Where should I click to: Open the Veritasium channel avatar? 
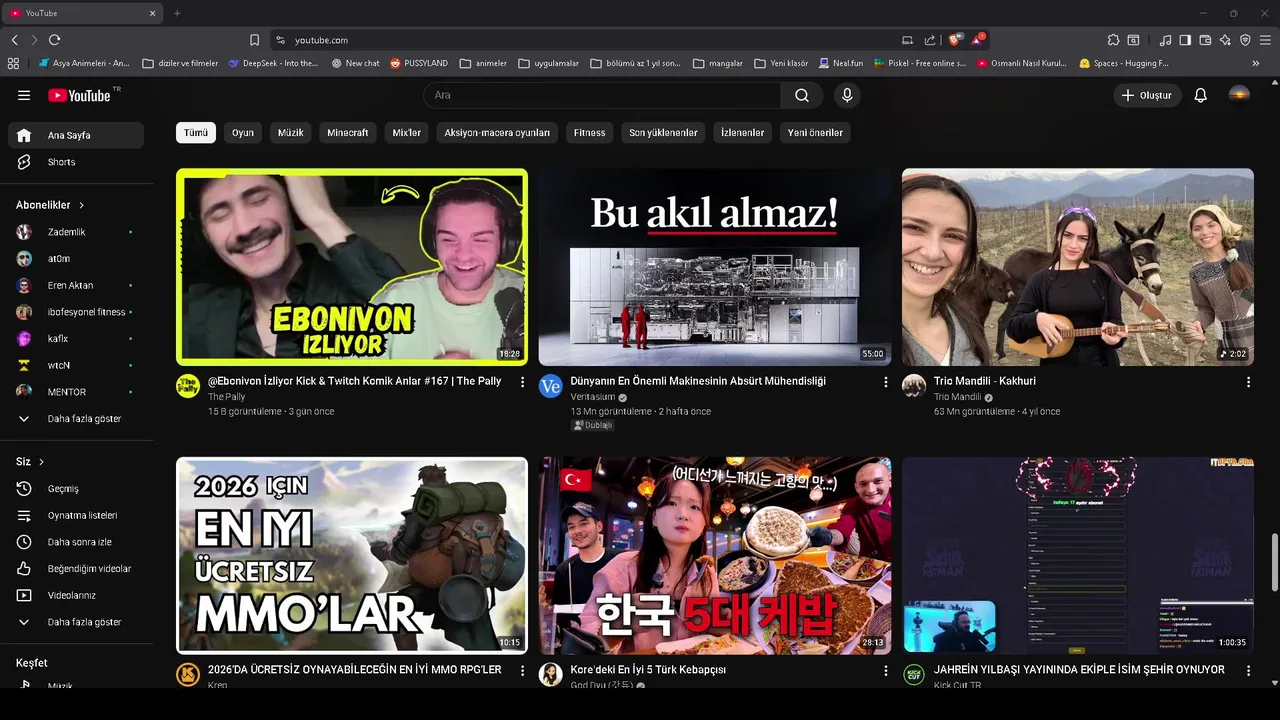click(551, 386)
